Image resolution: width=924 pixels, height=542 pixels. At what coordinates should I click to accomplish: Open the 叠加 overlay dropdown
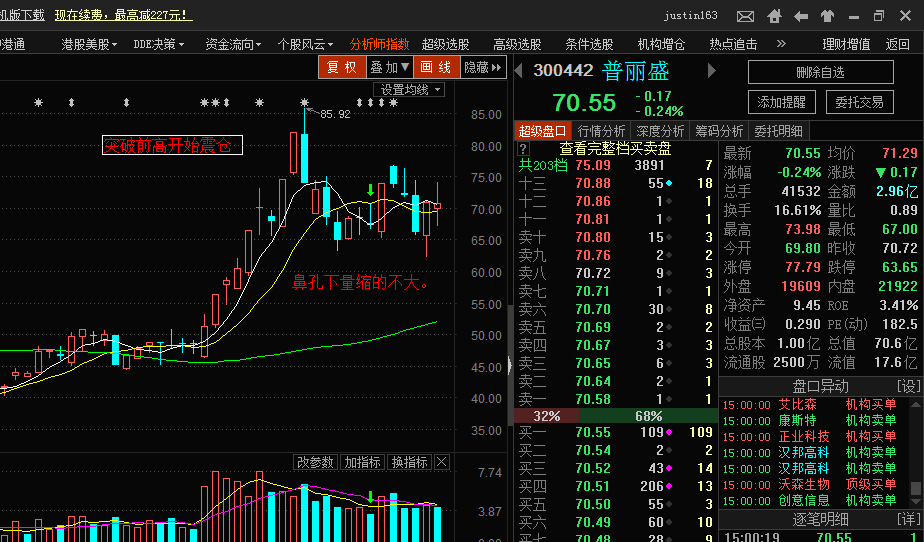pyautogui.click(x=389, y=67)
